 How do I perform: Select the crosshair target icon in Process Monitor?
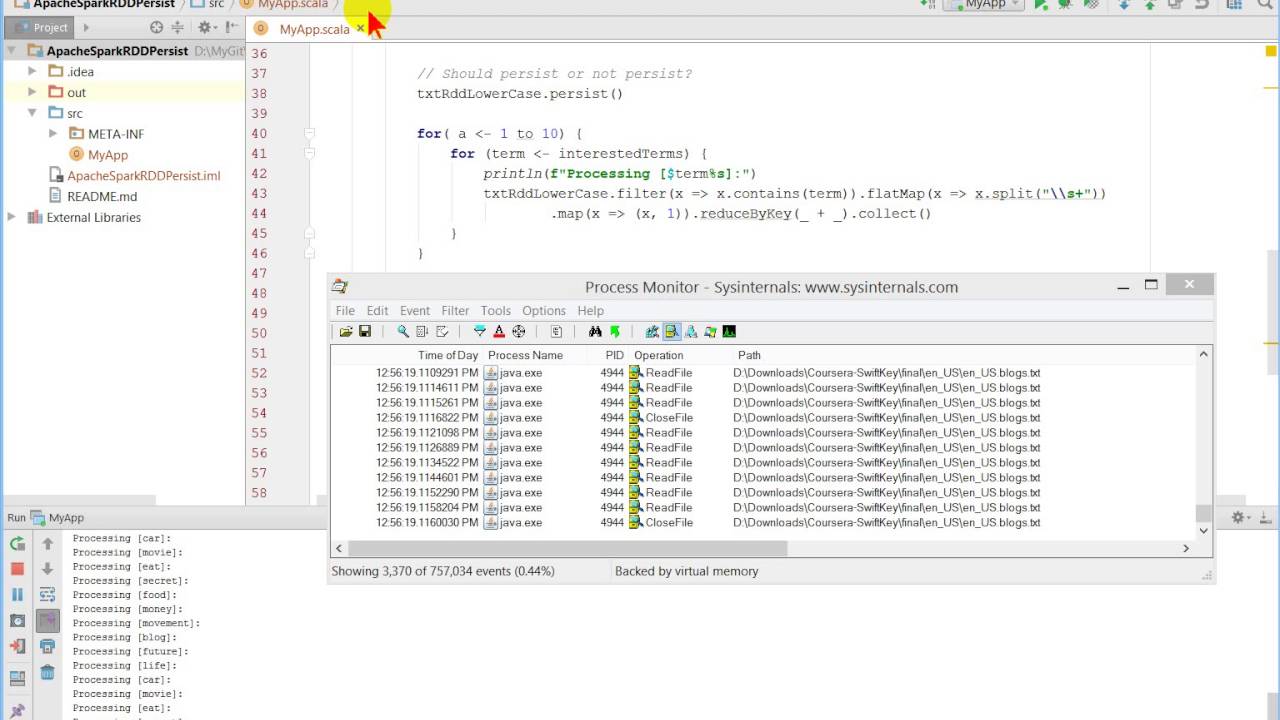point(519,331)
